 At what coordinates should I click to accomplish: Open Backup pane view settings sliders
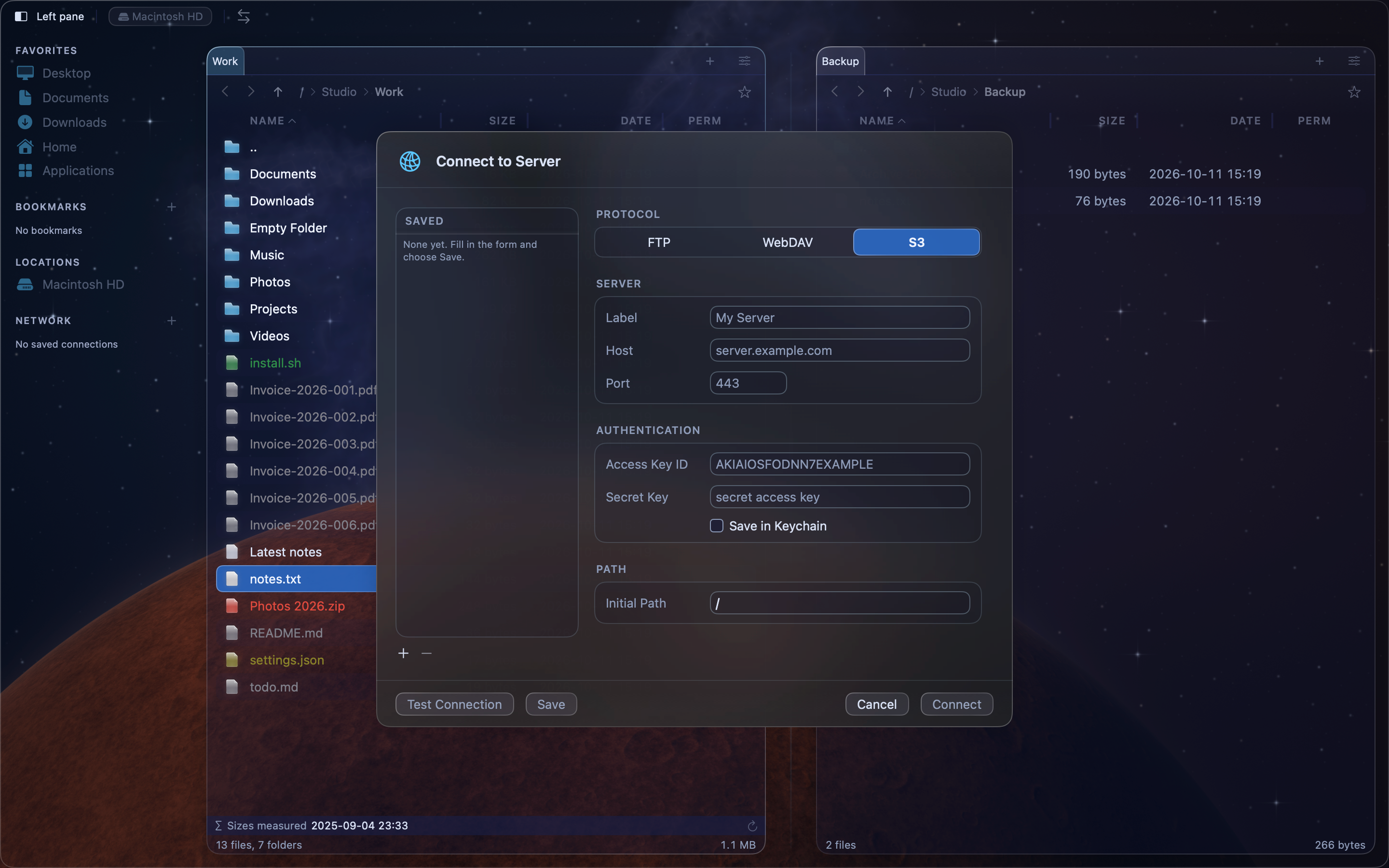[1354, 61]
